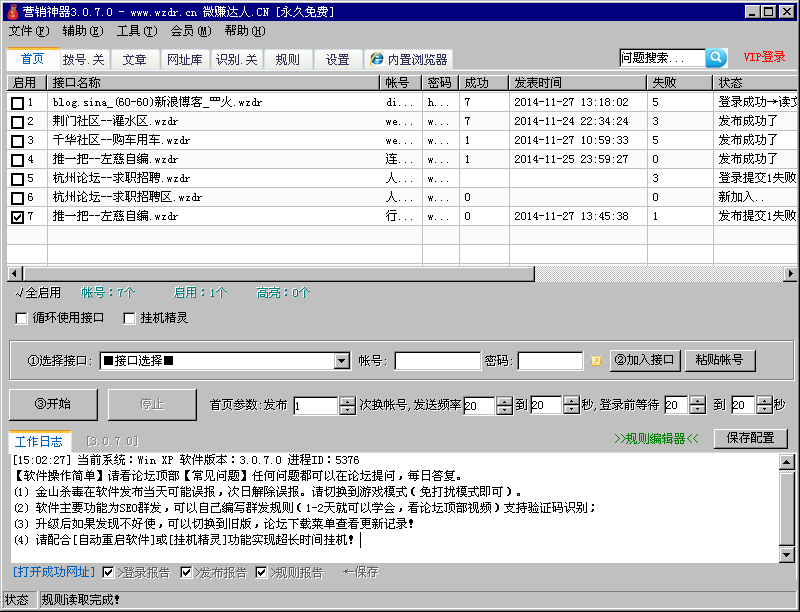Click the question-mark icon beside the password field
Image resolution: width=800 pixels, height=612 pixels.
(x=597, y=361)
